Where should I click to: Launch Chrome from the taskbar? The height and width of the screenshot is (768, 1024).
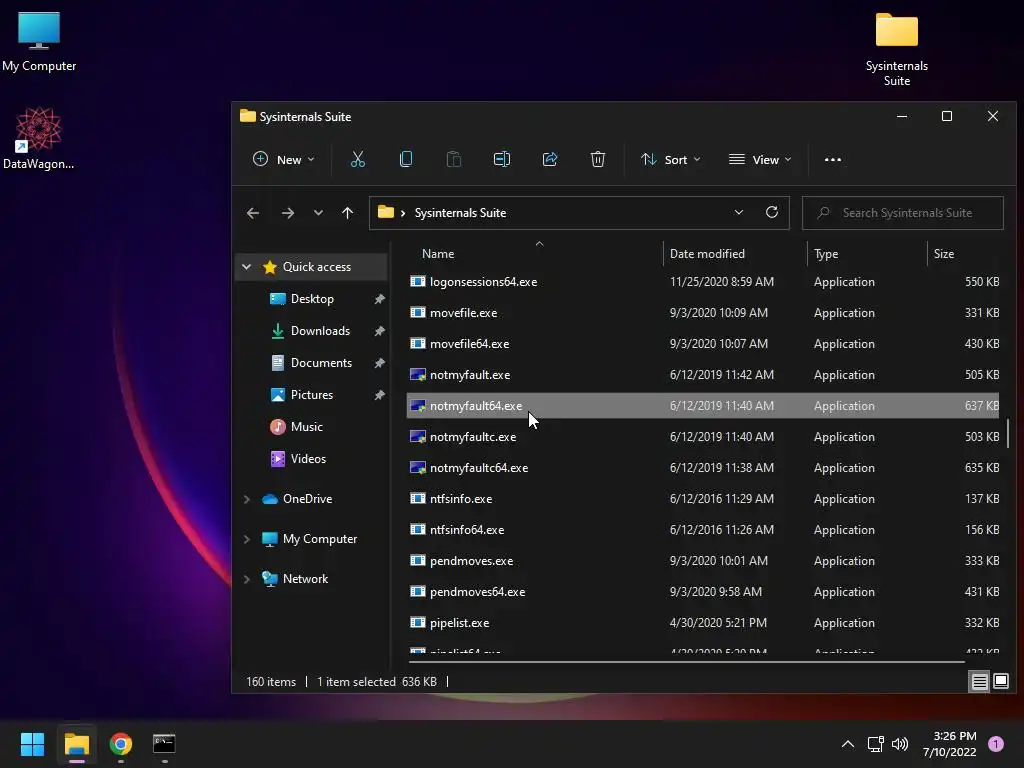(x=121, y=744)
